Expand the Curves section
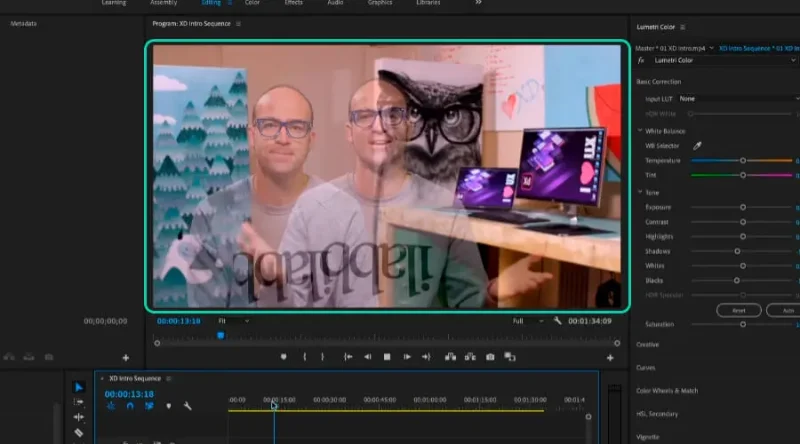The width and height of the screenshot is (800, 444). coord(645,368)
